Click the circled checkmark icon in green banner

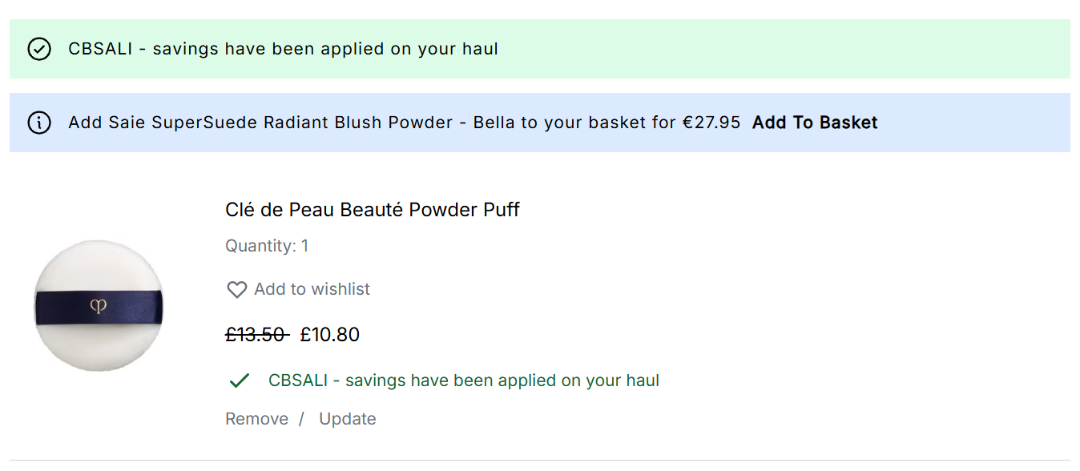tap(39, 49)
